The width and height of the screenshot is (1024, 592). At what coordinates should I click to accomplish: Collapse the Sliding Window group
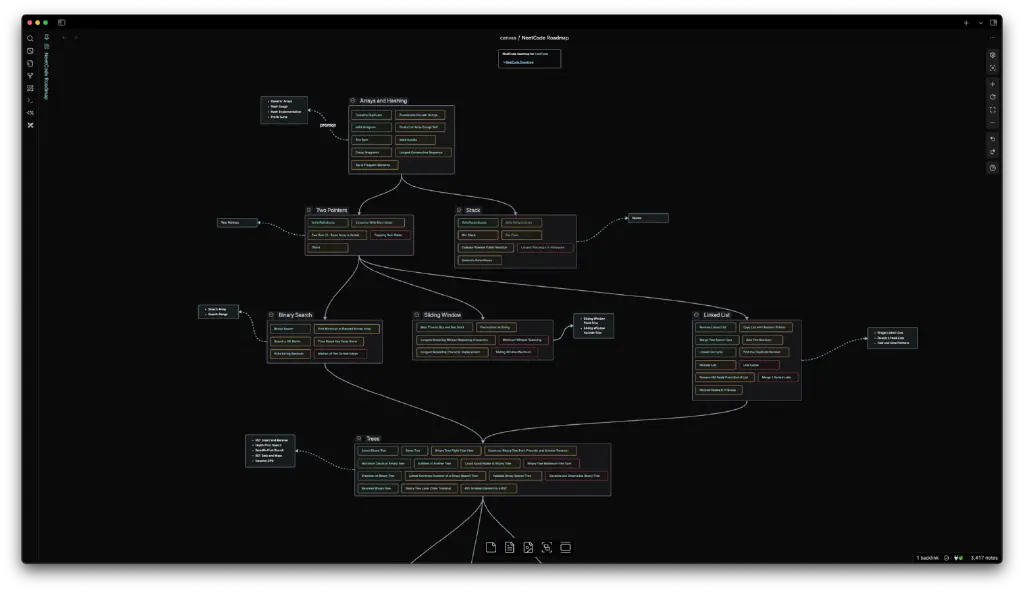(417, 314)
